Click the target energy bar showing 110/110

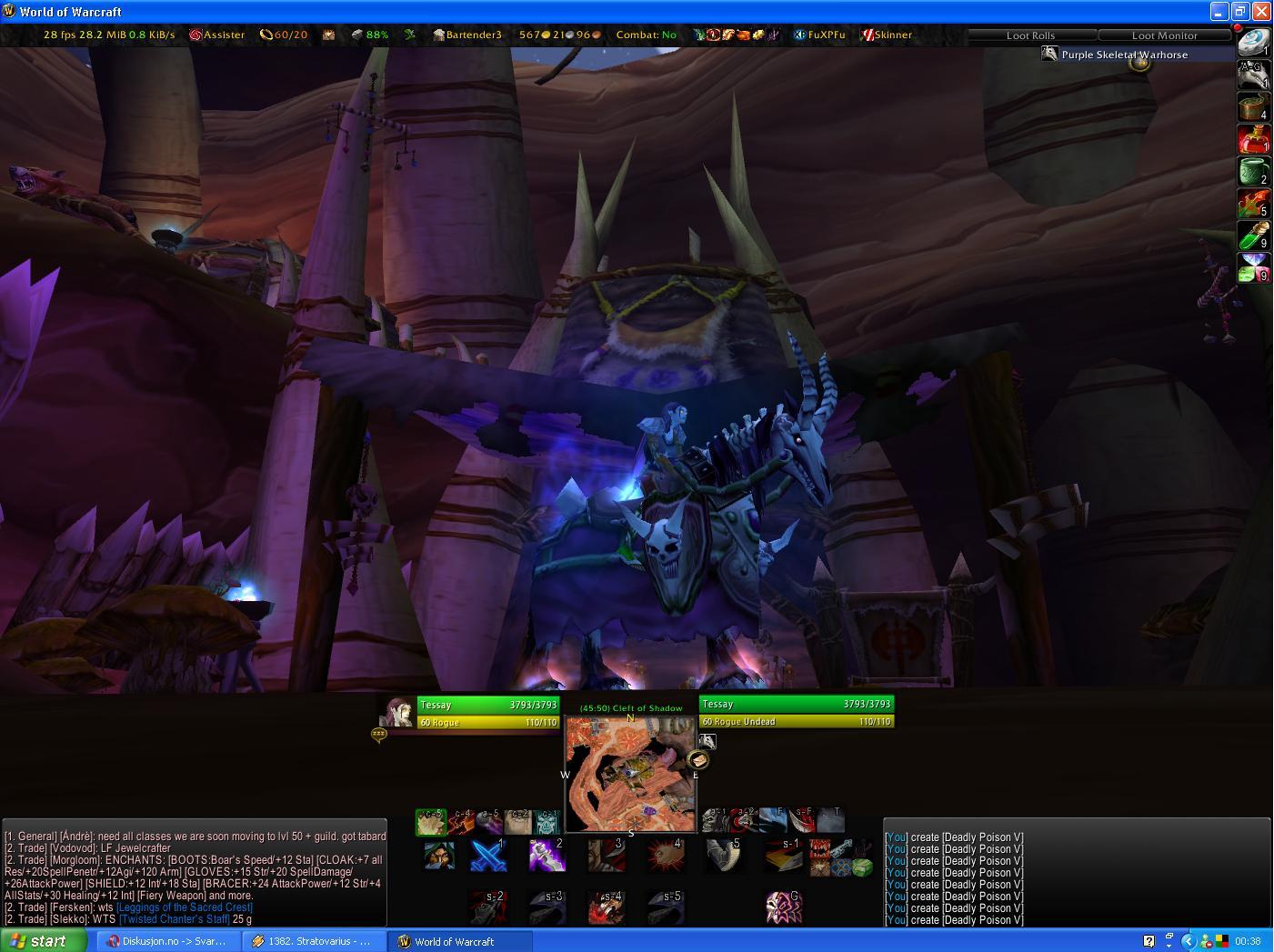(797, 721)
